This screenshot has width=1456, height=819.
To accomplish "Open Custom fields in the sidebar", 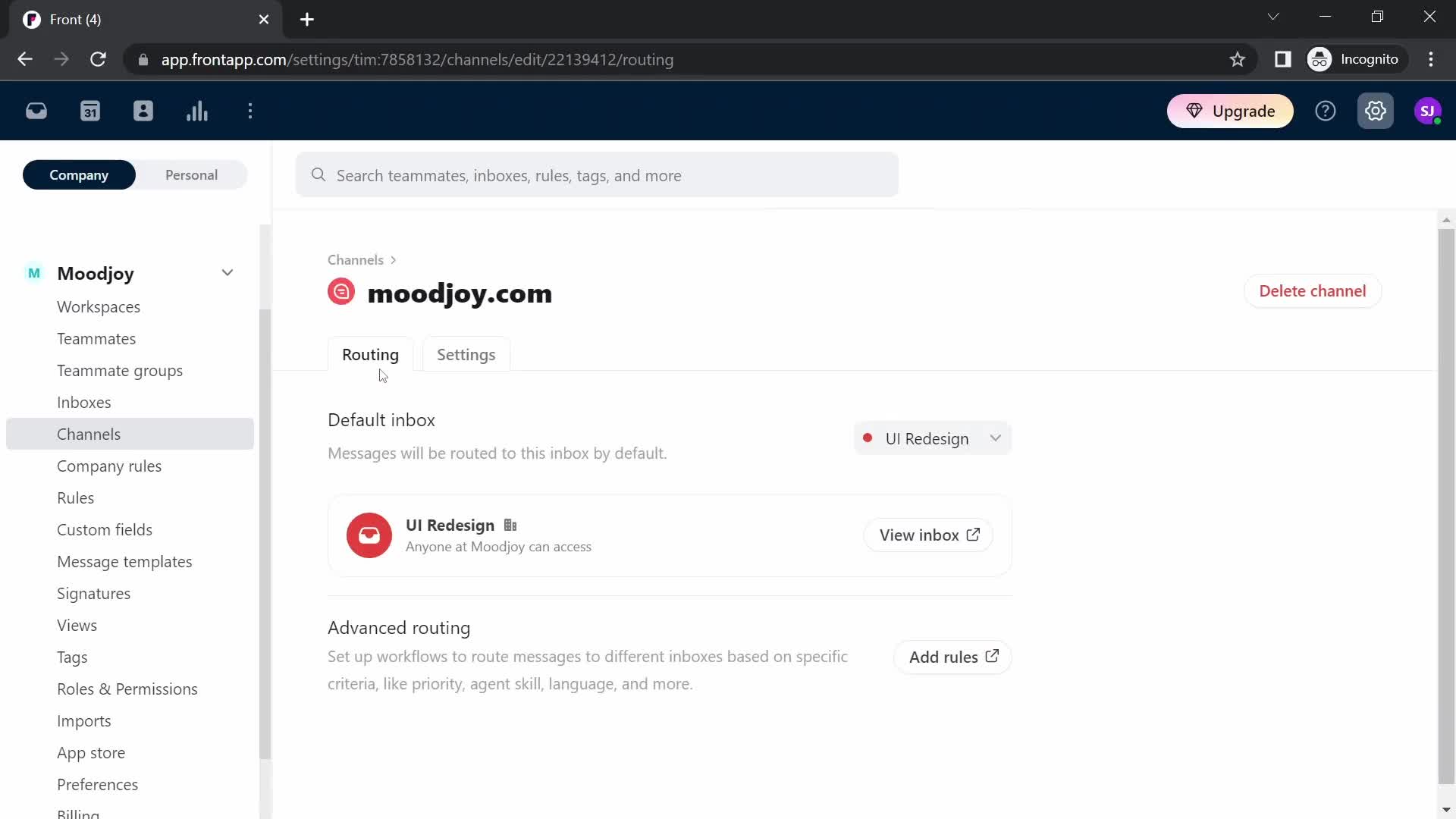I will [x=105, y=530].
